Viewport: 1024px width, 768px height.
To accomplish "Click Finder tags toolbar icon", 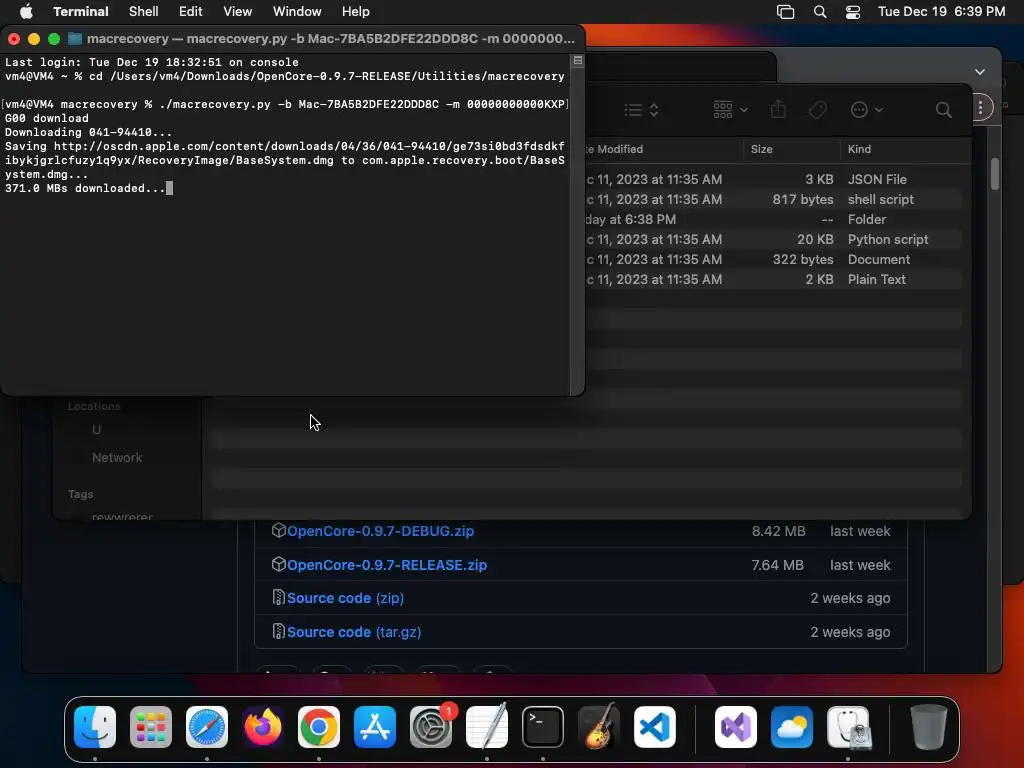I will coord(817,110).
